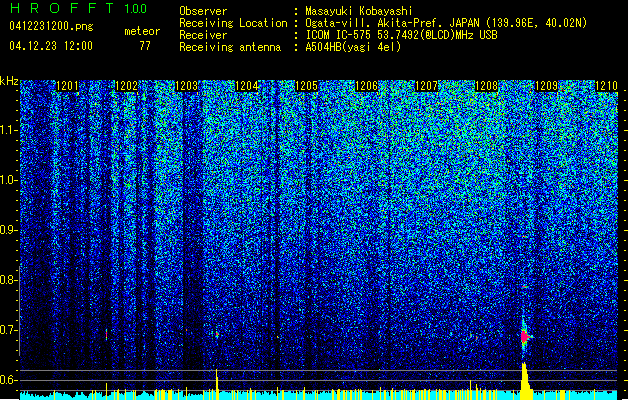Click the 1205 time marker
This screenshot has width=629, height=400.
[x=306, y=86]
